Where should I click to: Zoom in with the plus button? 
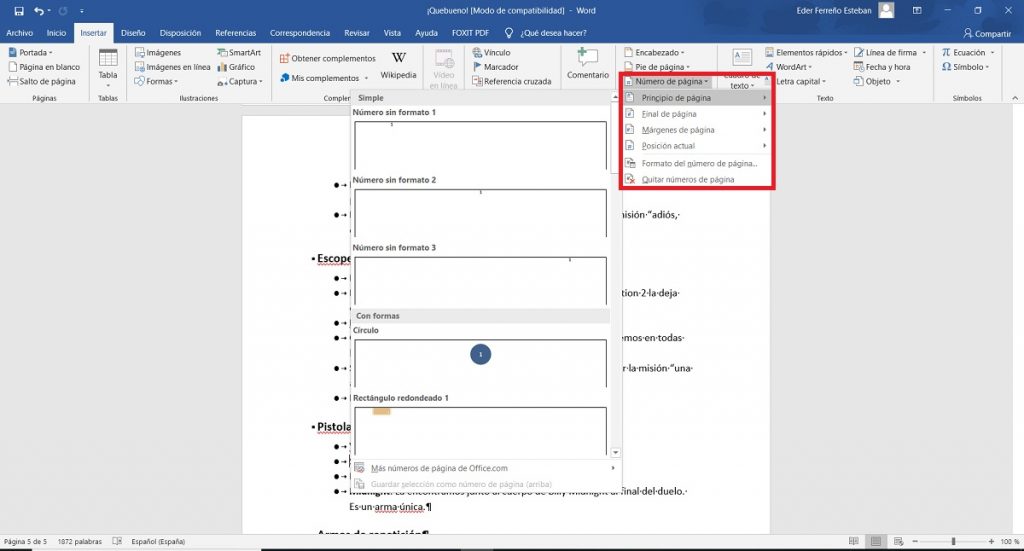991,541
